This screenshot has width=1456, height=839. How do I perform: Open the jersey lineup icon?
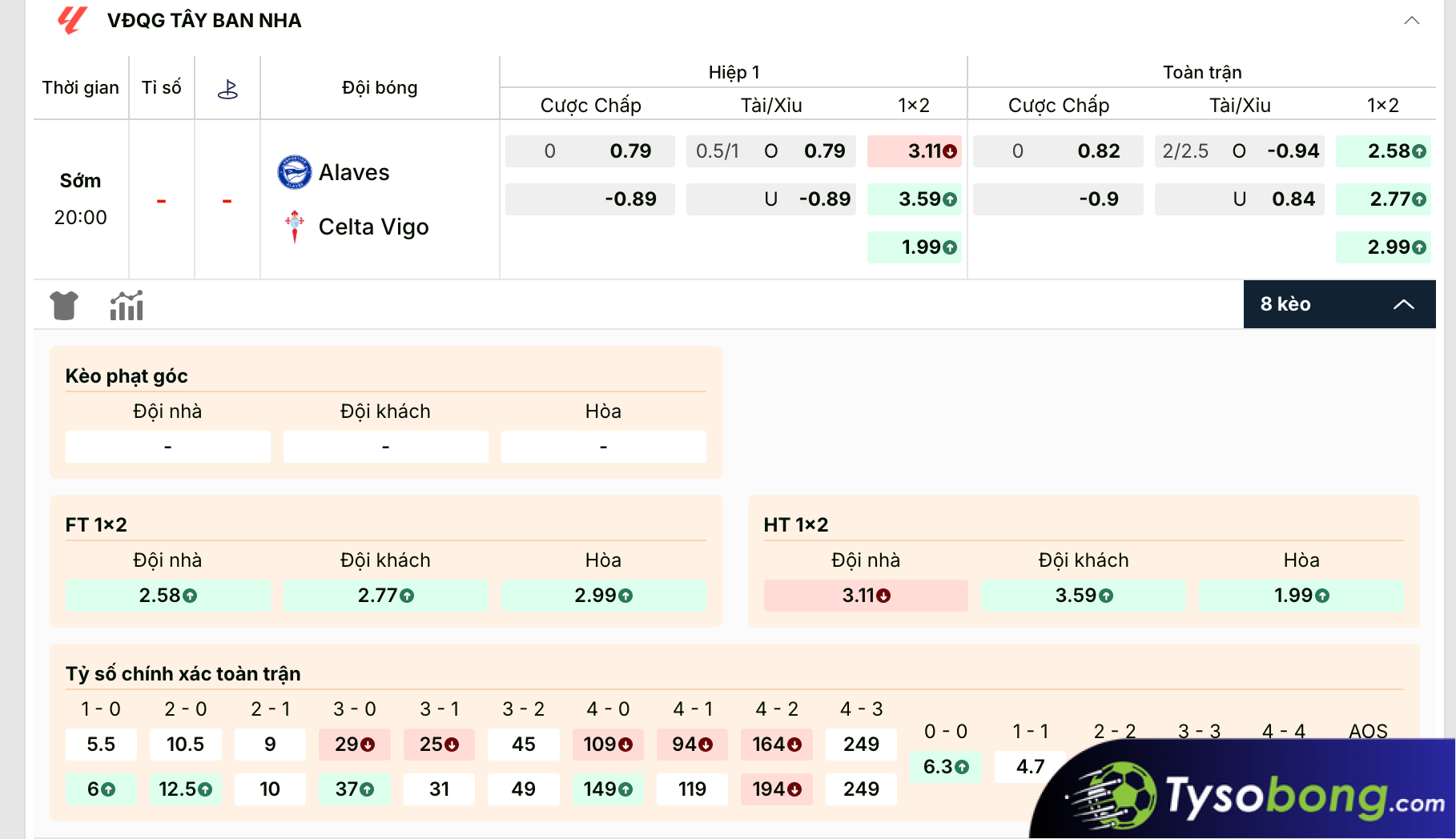(64, 306)
